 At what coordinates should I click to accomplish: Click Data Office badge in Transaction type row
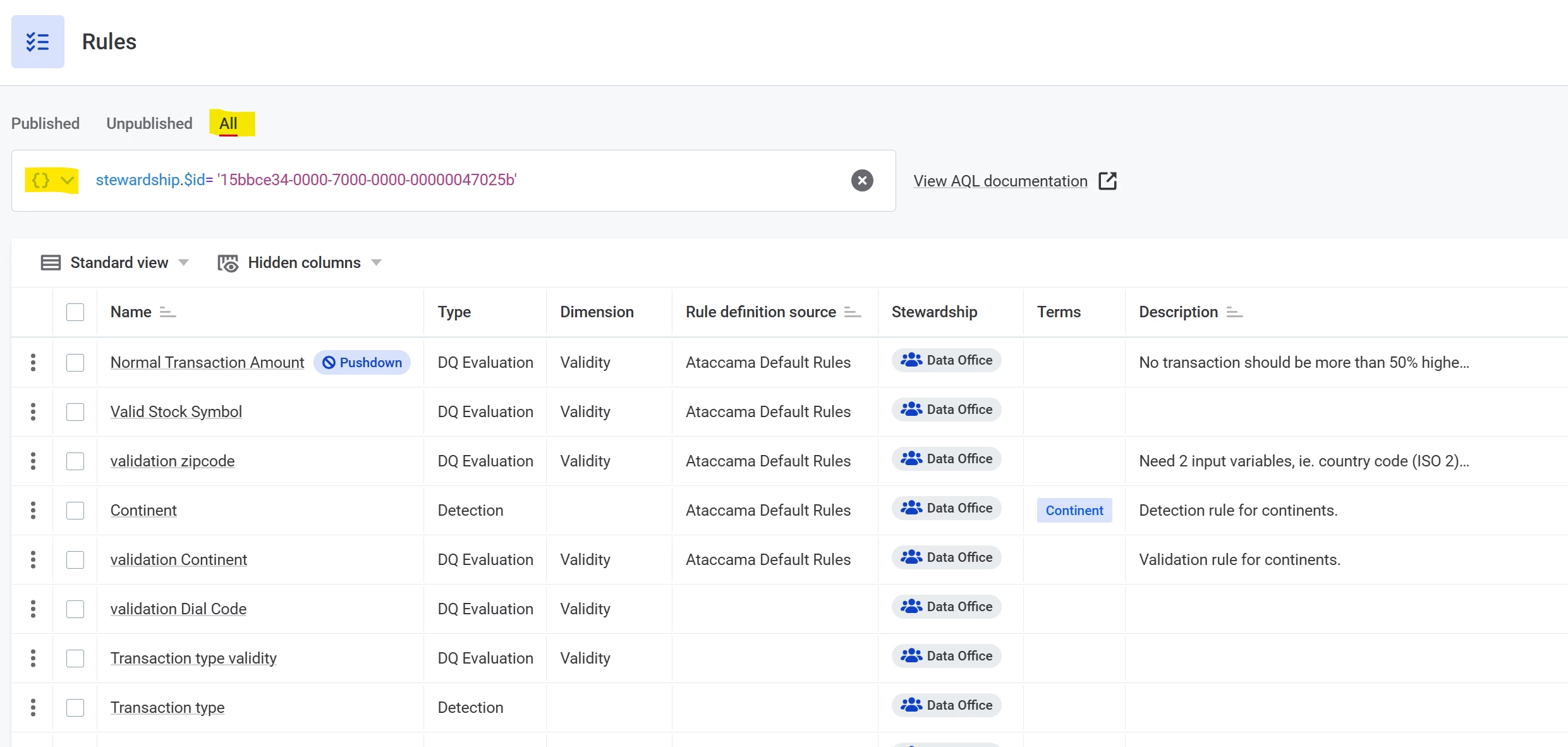[x=947, y=705]
